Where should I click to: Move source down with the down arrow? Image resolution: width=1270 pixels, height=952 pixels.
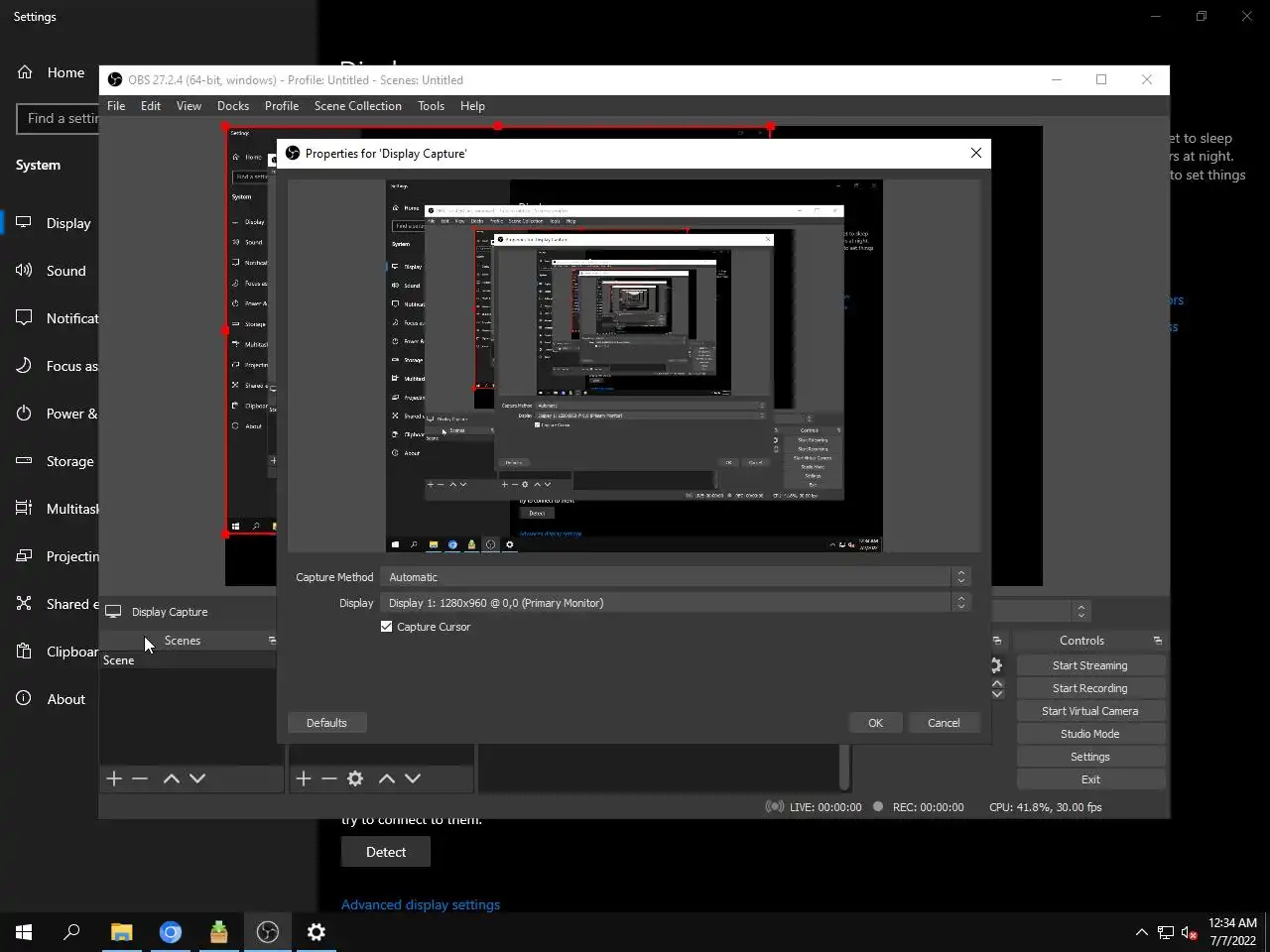[x=413, y=778]
